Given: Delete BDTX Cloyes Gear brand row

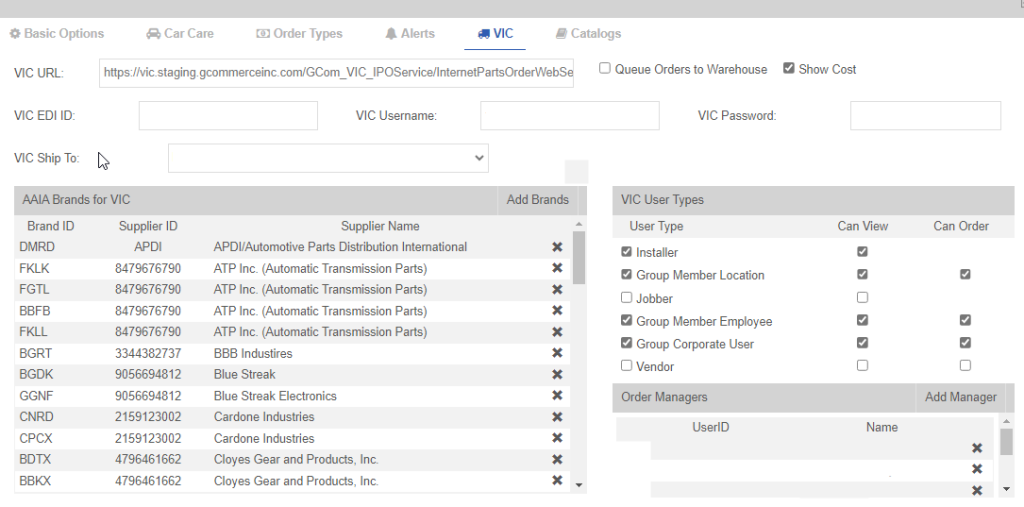Looking at the screenshot, I should [x=557, y=460].
